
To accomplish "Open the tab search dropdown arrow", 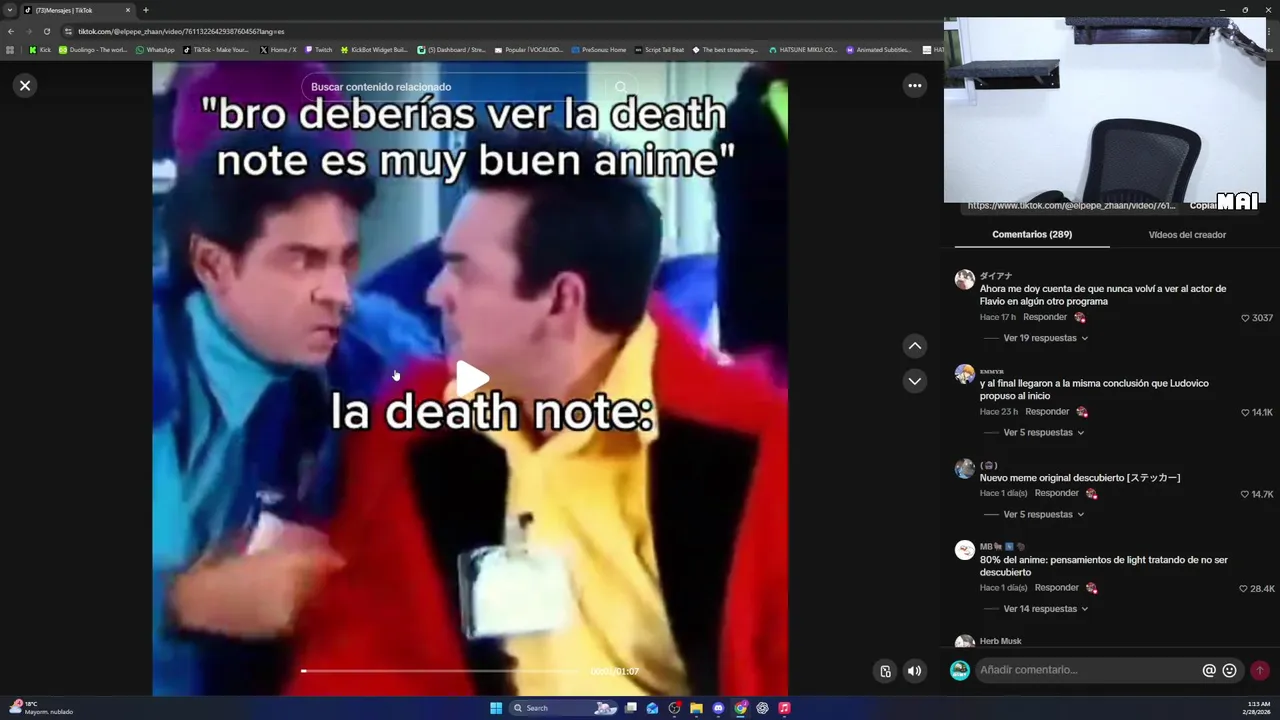I will pos(10,10).
